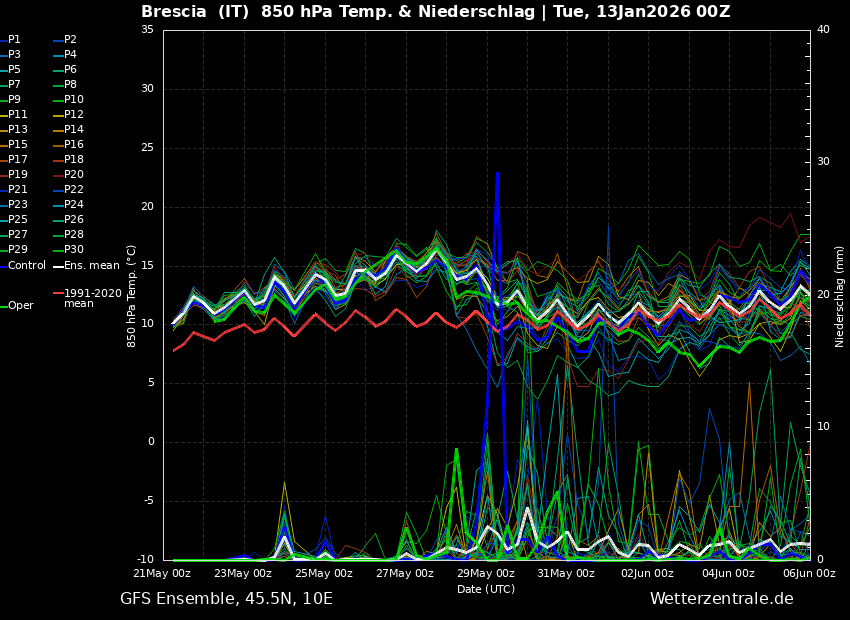Click the green line swatch beside Oper
Viewport: 850px width, 620px height.
3,307
